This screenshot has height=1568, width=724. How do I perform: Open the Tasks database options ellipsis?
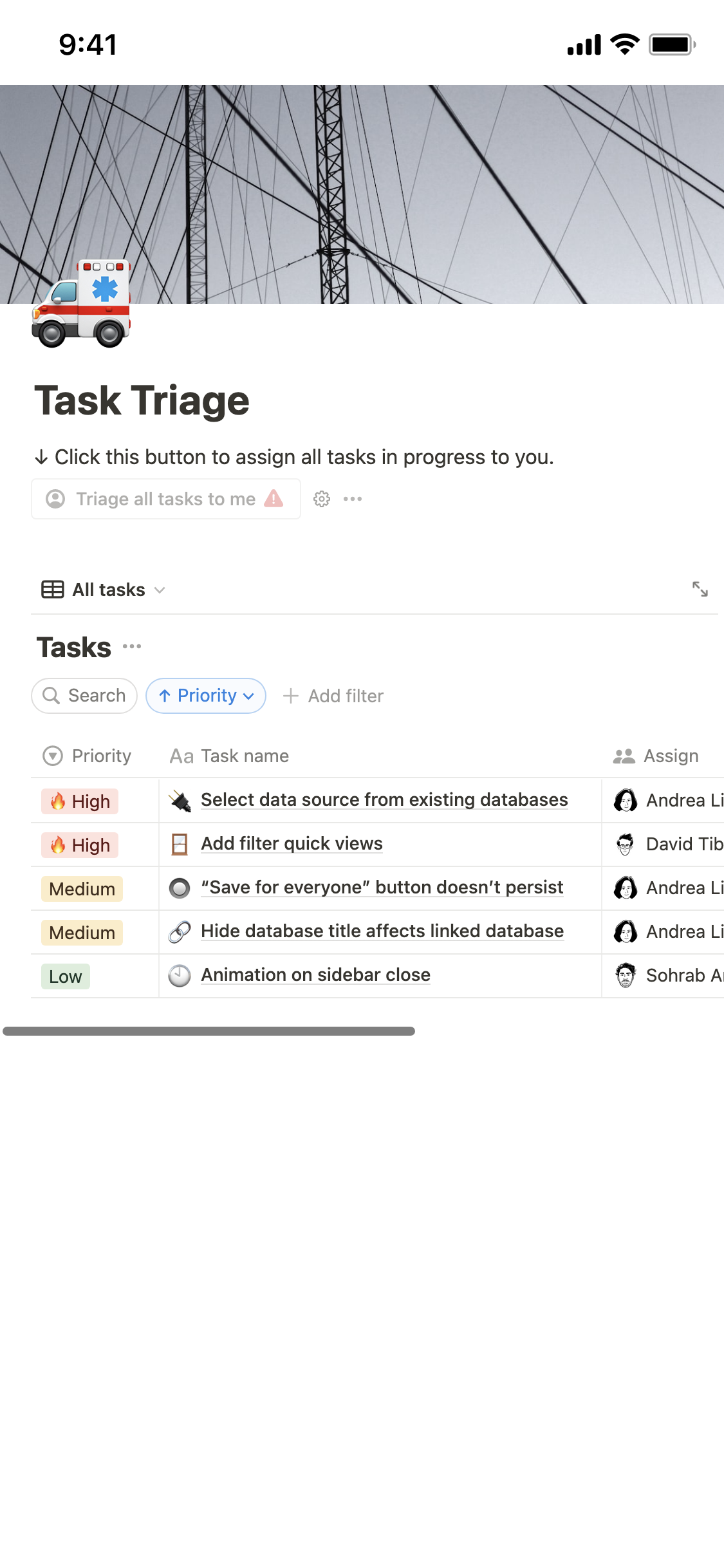[x=132, y=646]
